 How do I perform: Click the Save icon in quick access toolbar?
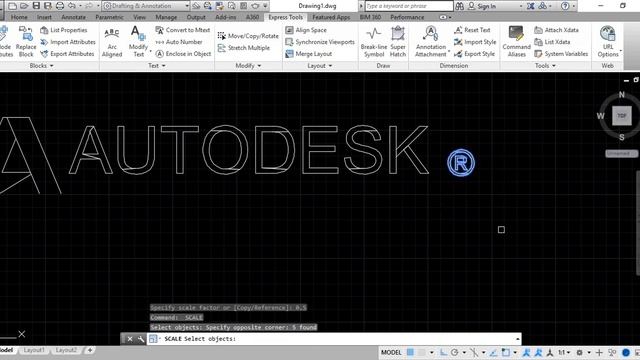pyautogui.click(x=36, y=6)
